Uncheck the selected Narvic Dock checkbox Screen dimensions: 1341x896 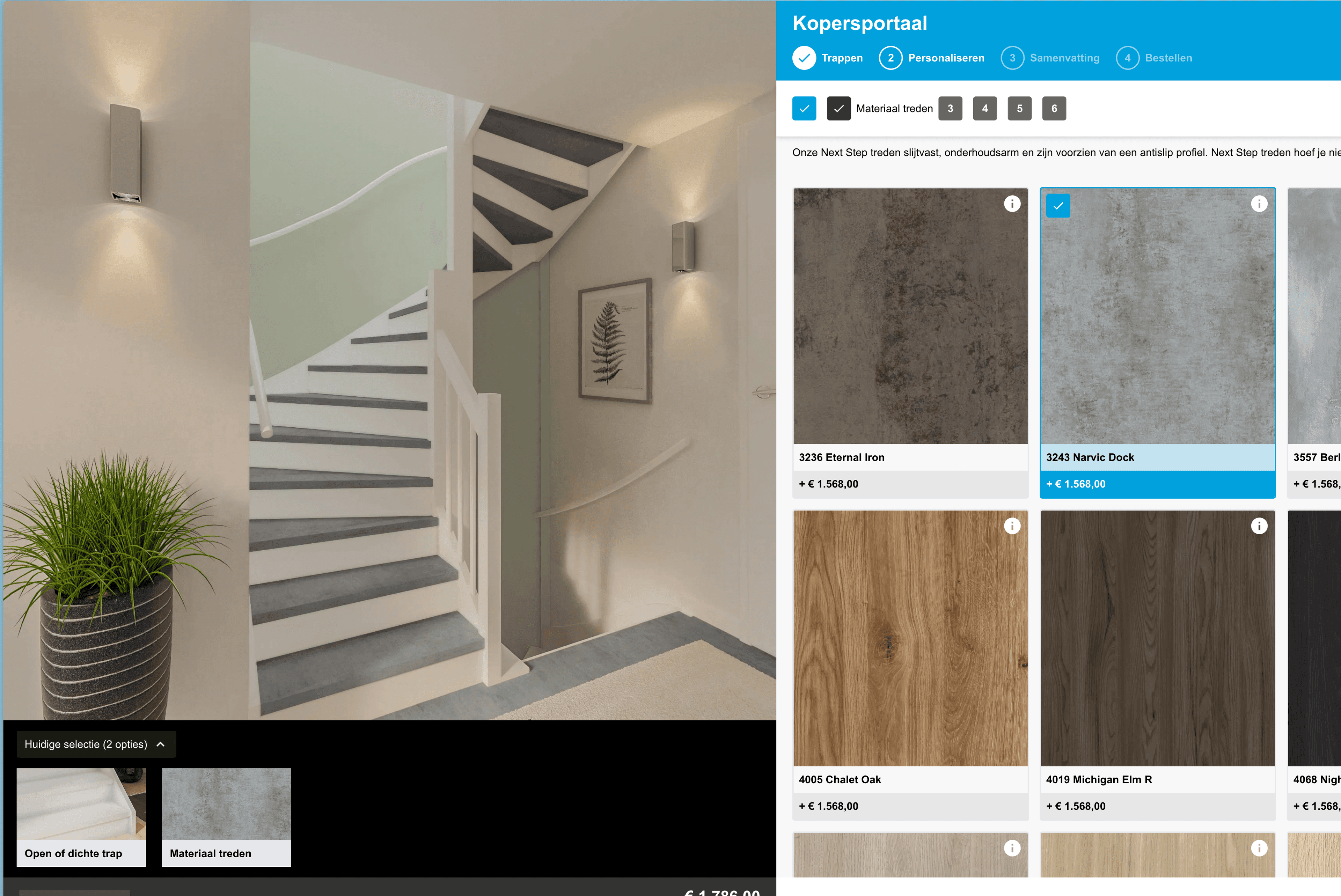(1057, 206)
